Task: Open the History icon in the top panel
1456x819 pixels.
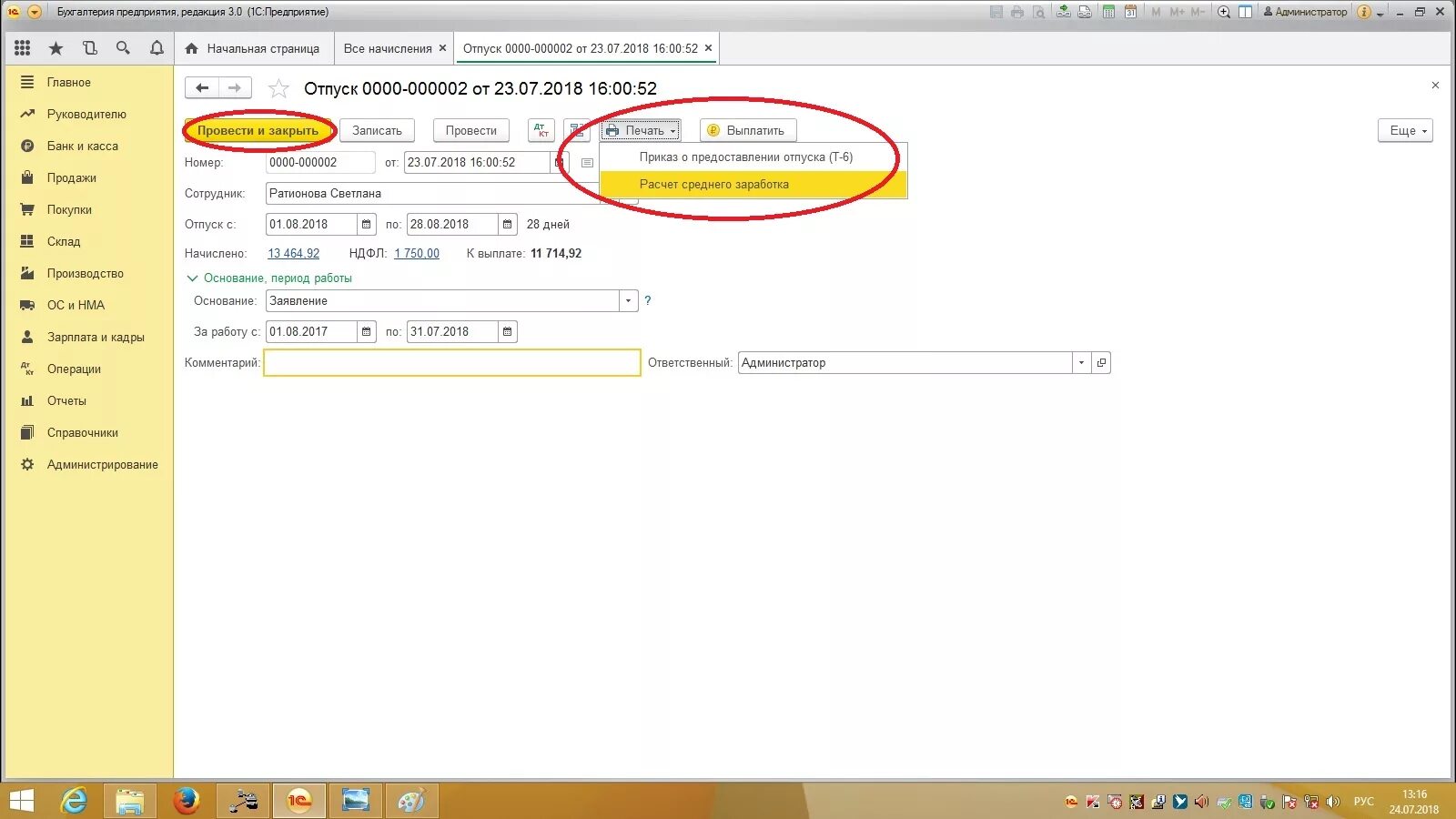Action: click(x=89, y=48)
